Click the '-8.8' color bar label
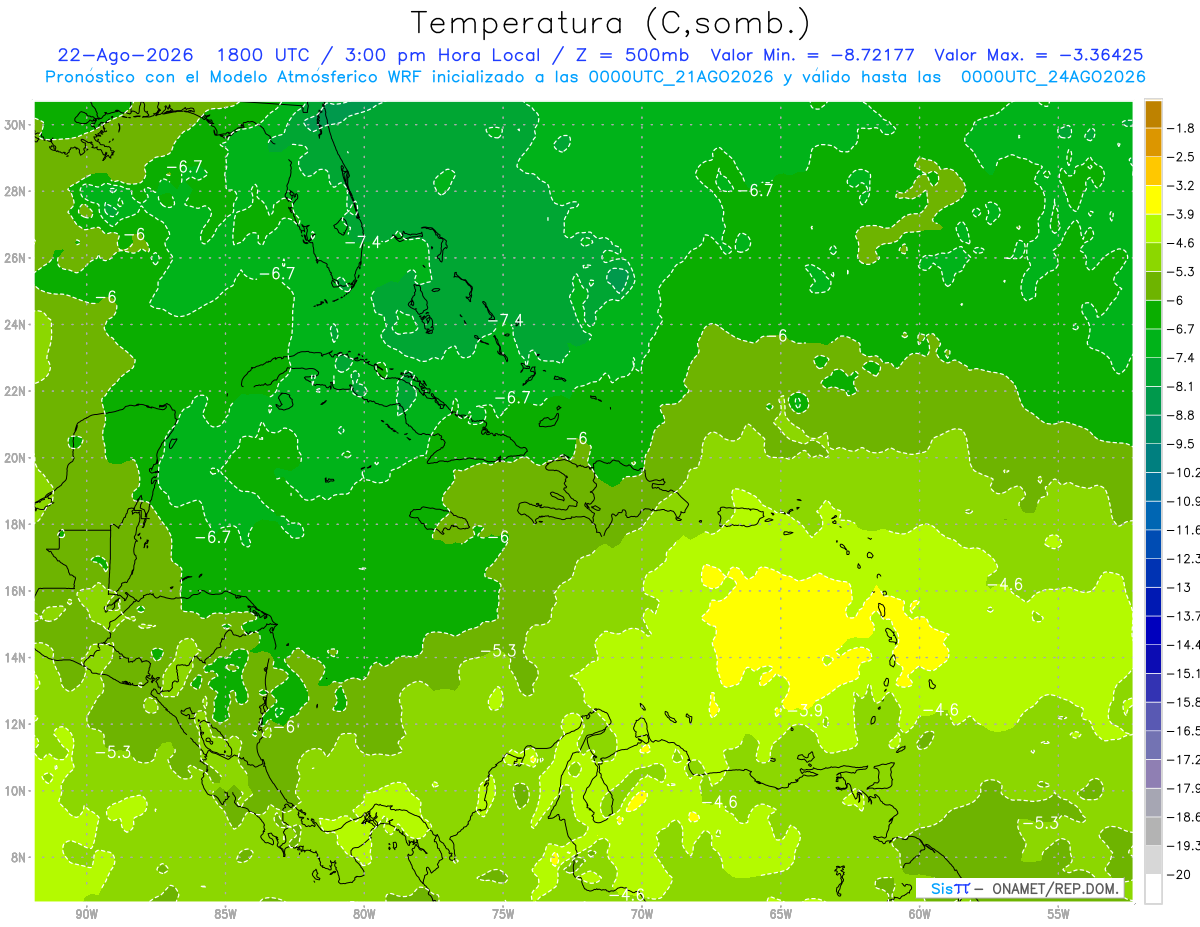Screen dimensions: 1200x927 [x=1181, y=415]
